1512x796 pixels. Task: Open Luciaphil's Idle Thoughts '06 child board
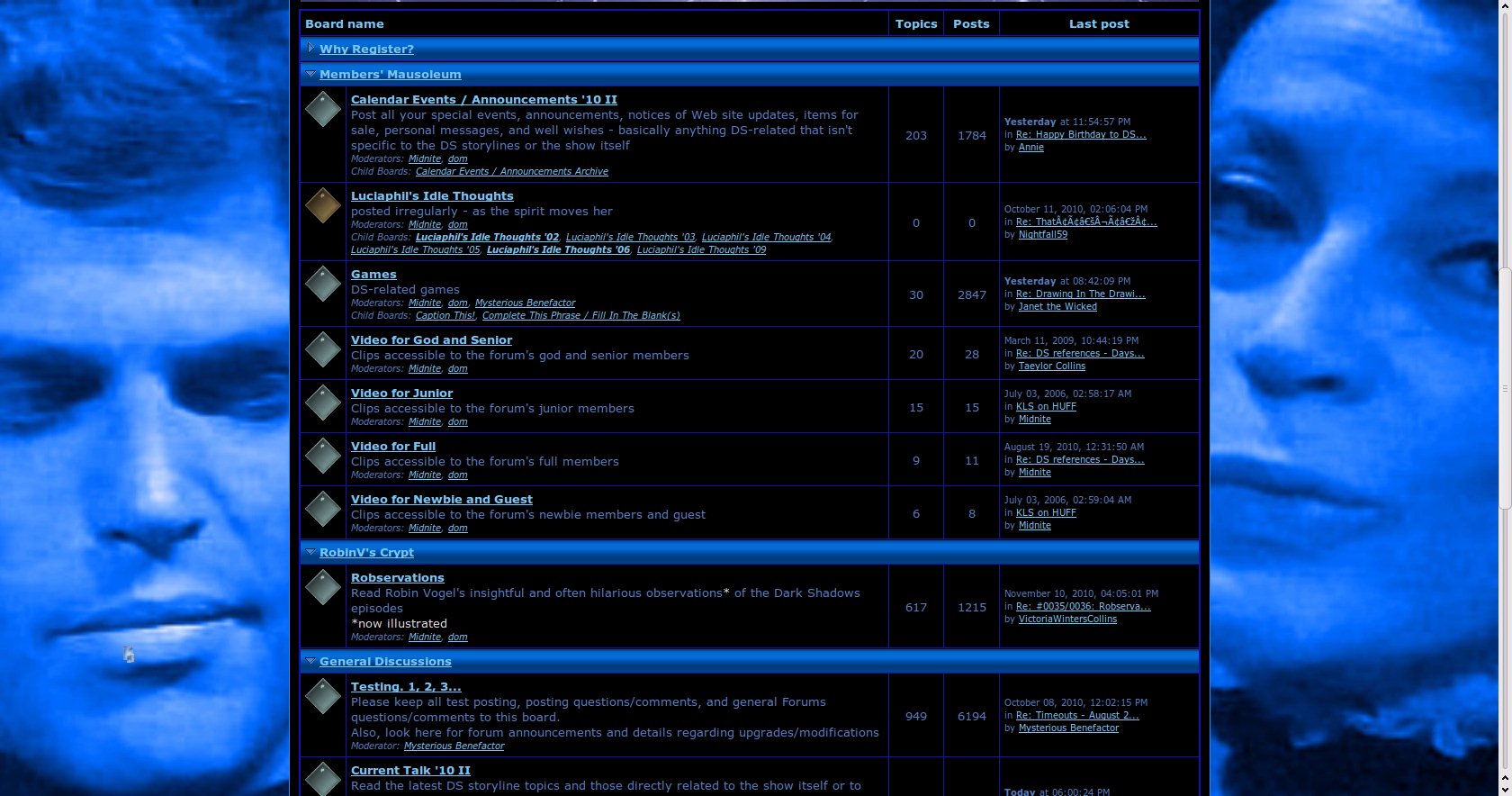click(x=558, y=249)
